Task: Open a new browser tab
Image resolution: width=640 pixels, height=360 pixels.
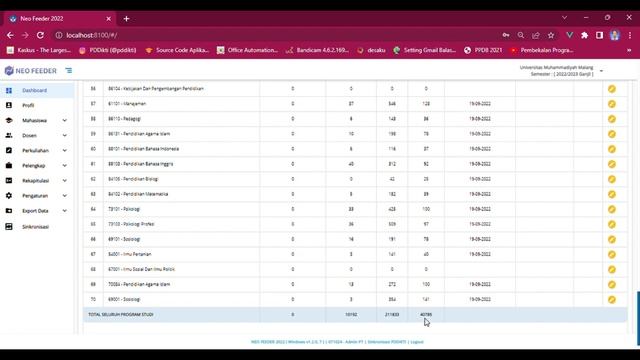Action: (126, 19)
